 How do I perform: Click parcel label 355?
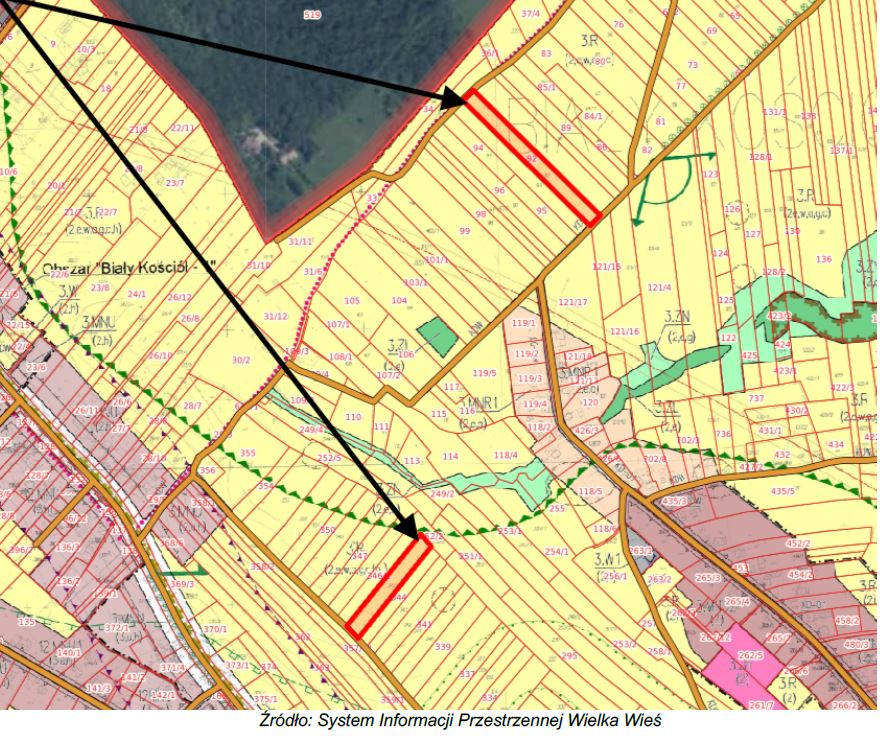[x=248, y=453]
